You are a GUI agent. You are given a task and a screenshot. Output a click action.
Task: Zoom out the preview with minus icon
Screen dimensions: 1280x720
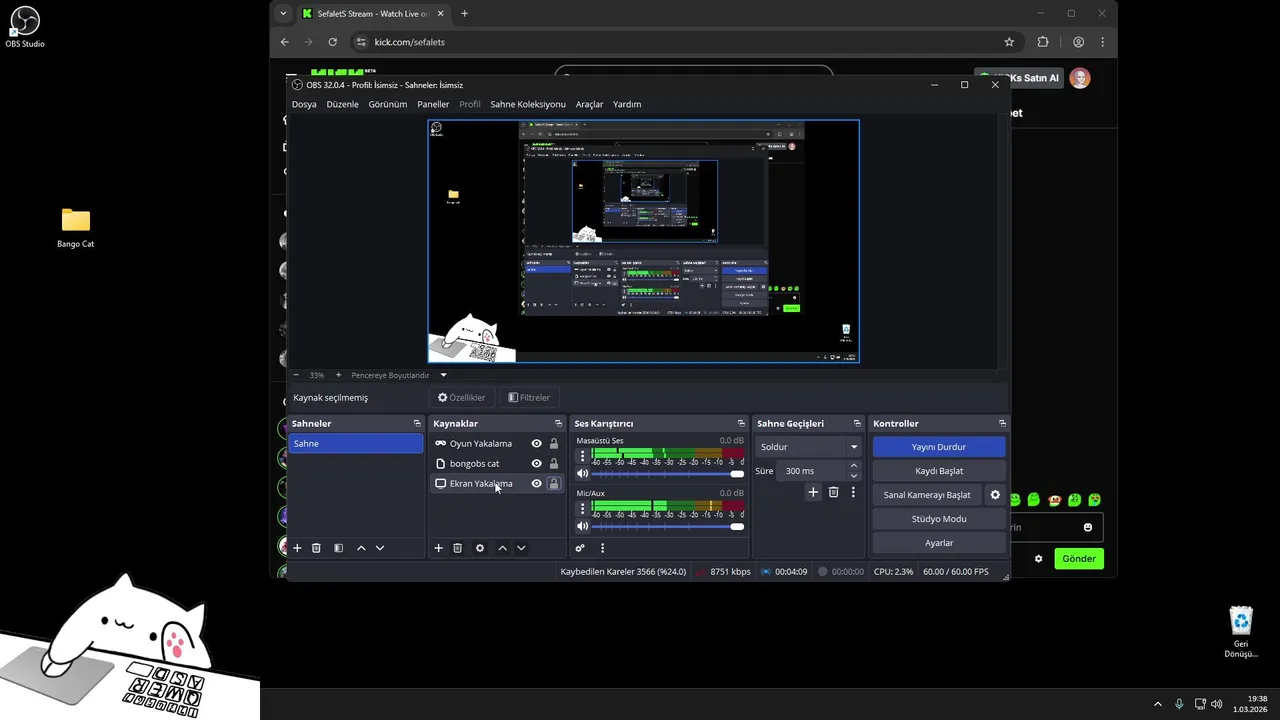[296, 375]
